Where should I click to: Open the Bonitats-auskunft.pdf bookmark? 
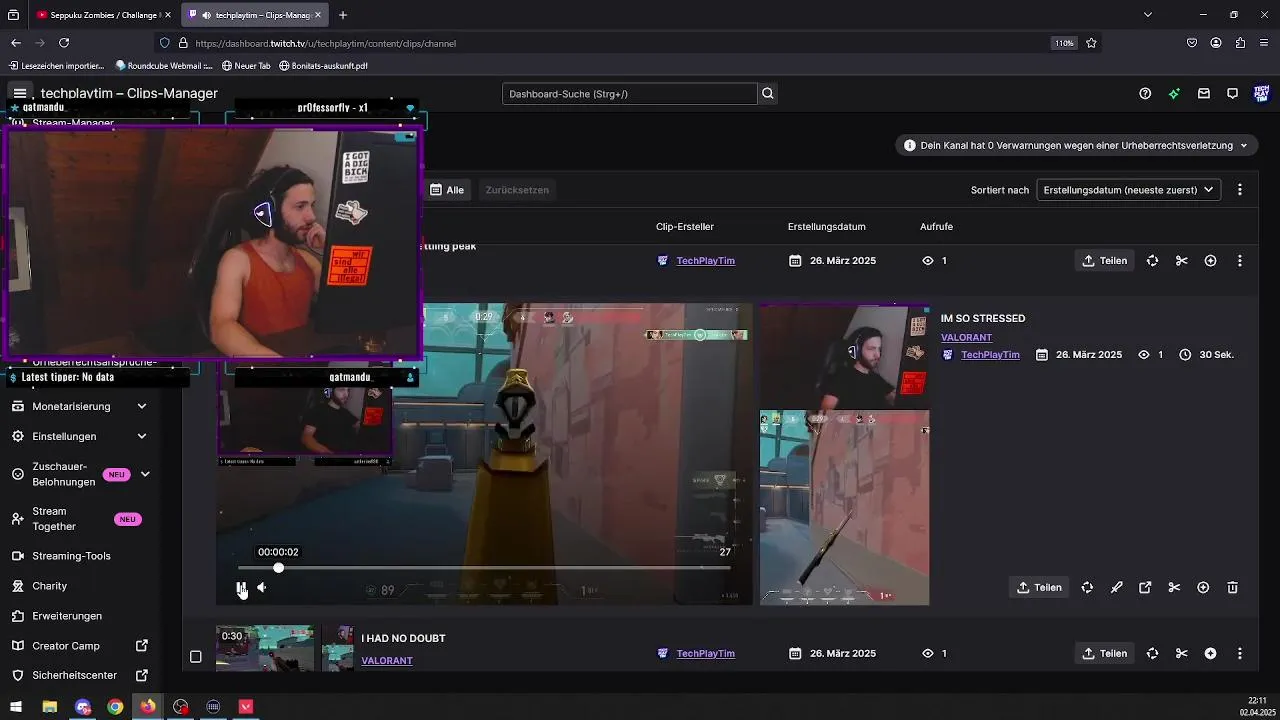tap(324, 66)
